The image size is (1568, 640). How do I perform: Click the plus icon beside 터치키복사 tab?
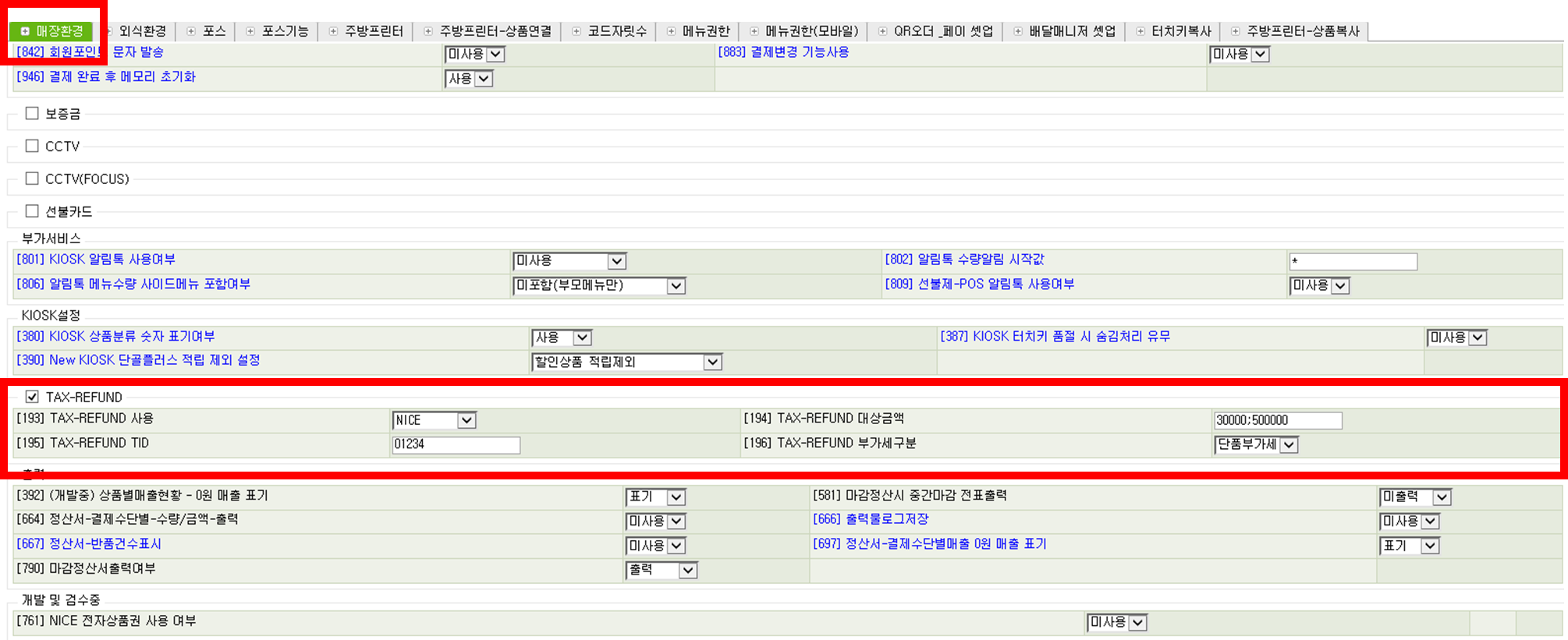click(x=1141, y=31)
